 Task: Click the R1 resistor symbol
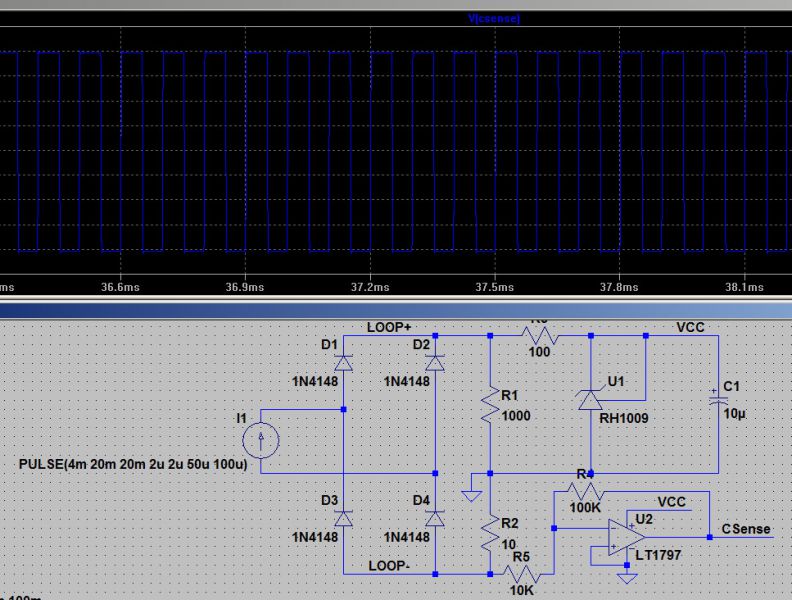(x=490, y=405)
